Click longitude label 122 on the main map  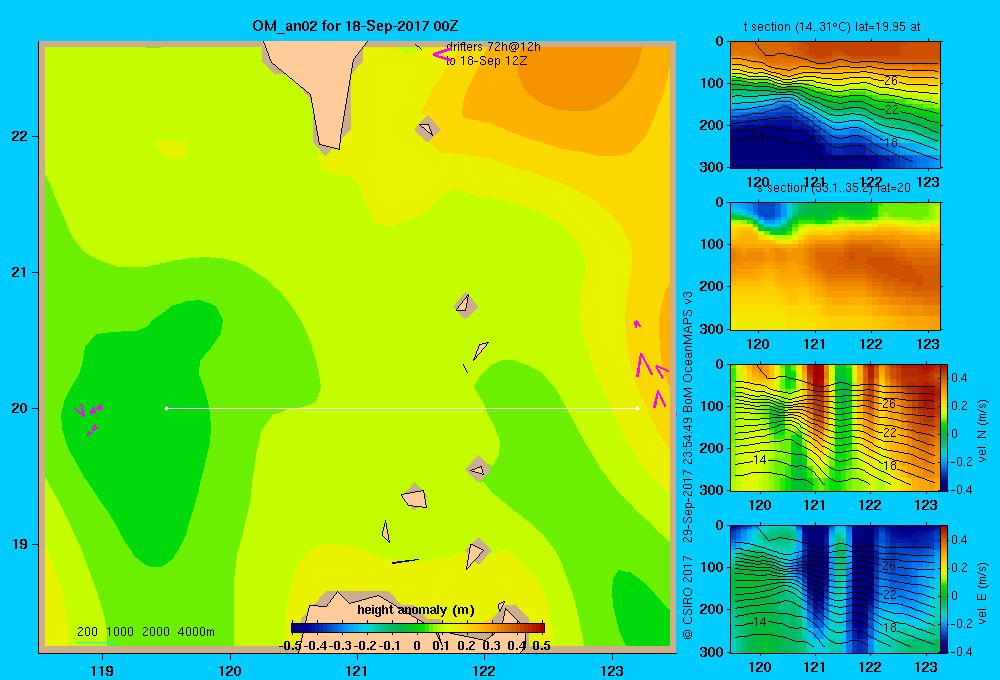484,670
